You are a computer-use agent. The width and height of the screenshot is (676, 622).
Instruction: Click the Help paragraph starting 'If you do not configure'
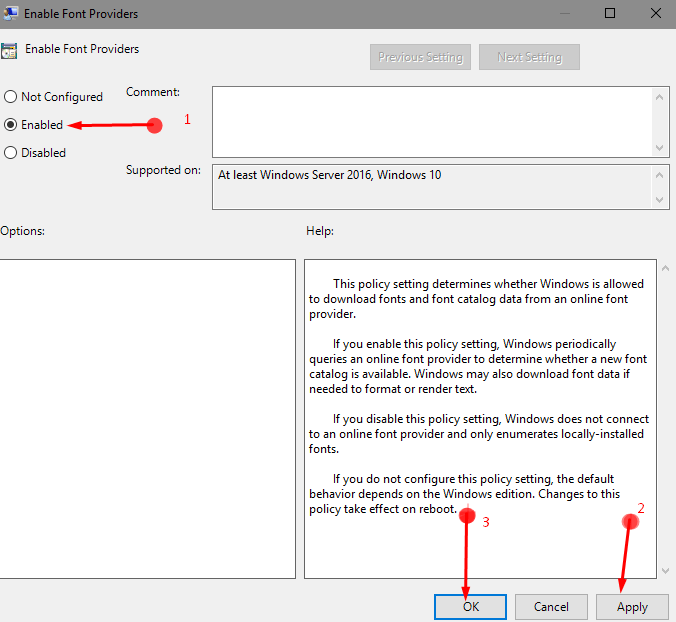[464, 494]
